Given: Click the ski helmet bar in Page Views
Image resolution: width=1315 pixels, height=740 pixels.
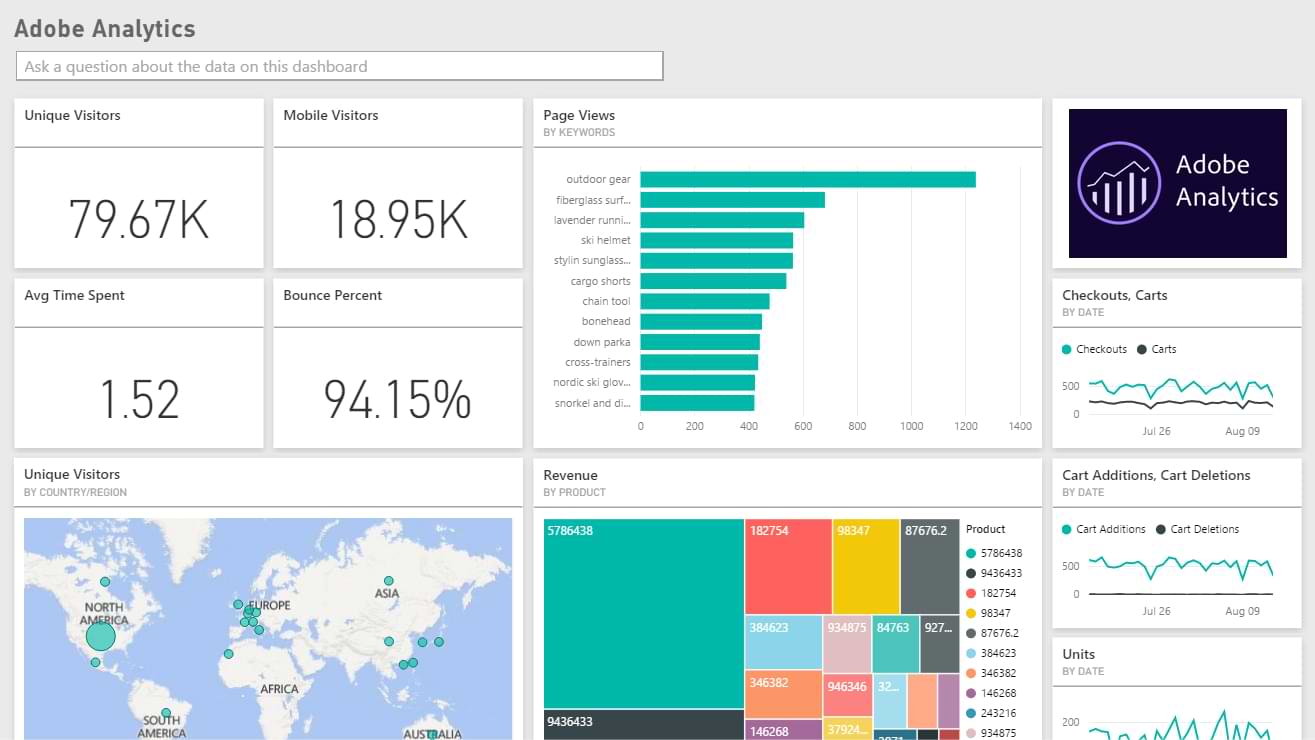Looking at the screenshot, I should click(716, 241).
